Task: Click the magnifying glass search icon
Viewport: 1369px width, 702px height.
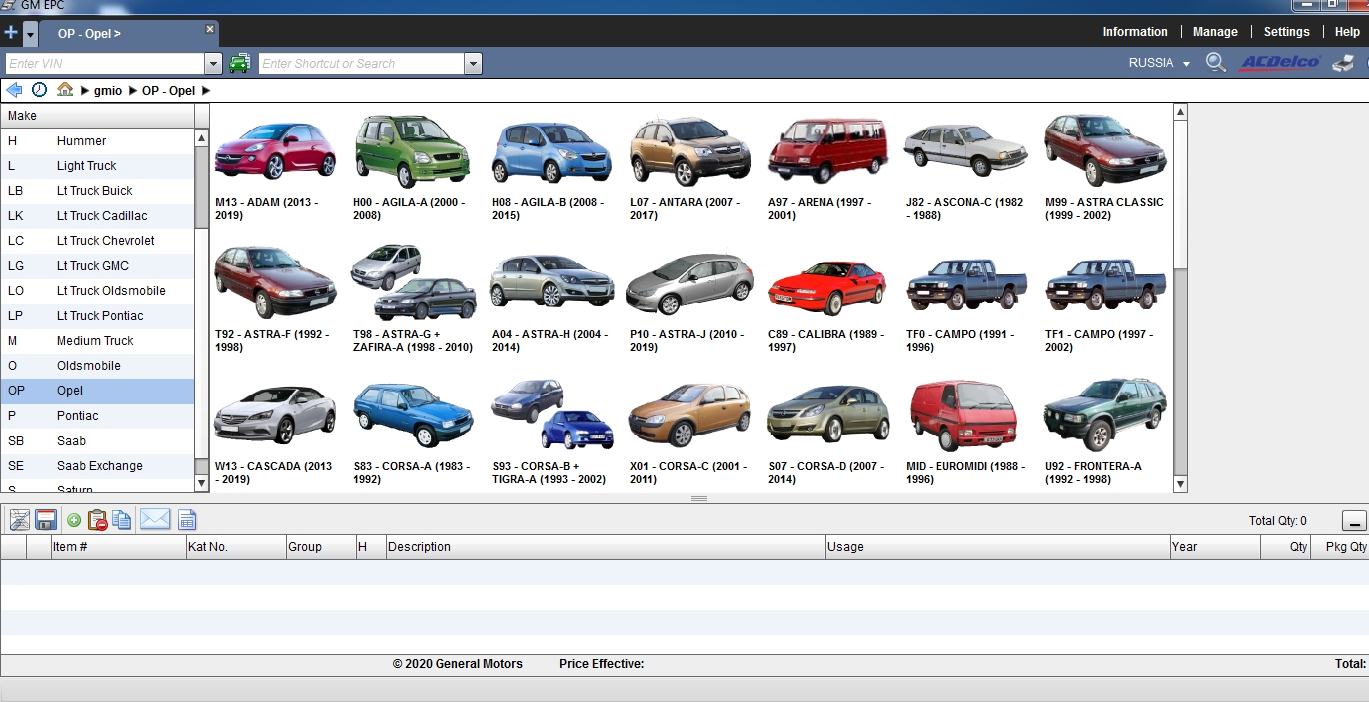Action: (1216, 63)
